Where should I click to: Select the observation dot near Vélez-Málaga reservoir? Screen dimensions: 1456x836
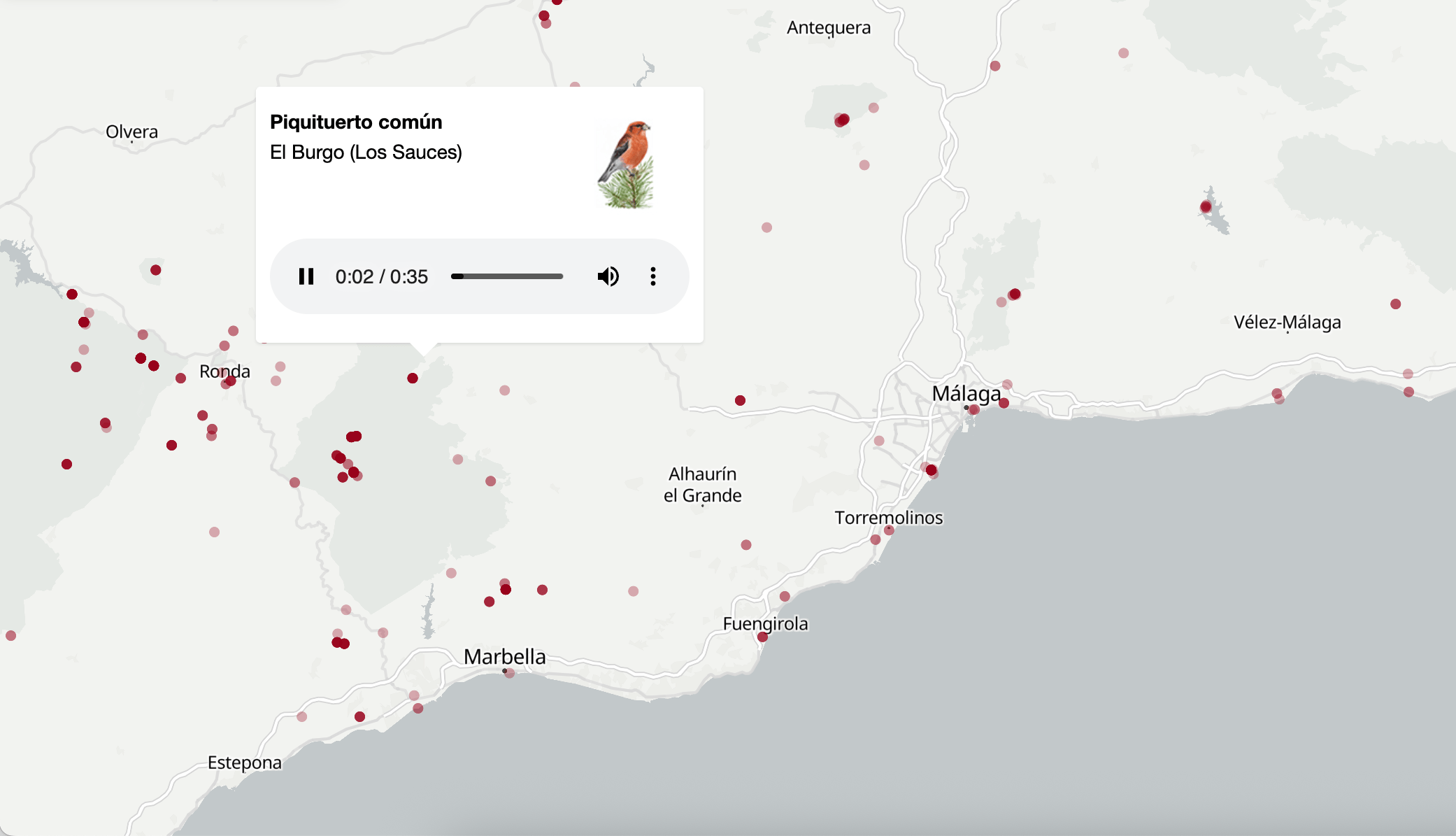tap(1206, 206)
